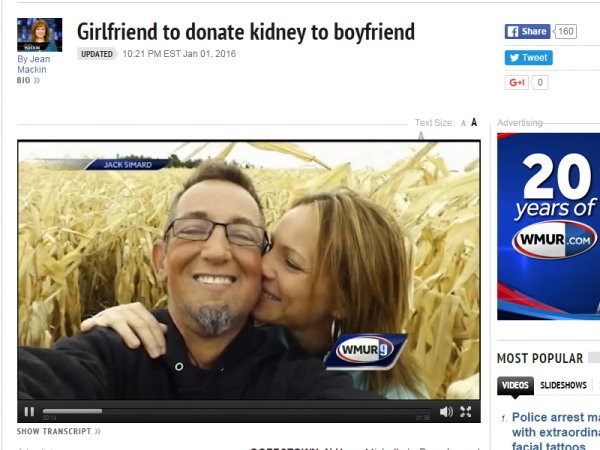Pause the video playback
600x450 pixels.
pos(29,412)
